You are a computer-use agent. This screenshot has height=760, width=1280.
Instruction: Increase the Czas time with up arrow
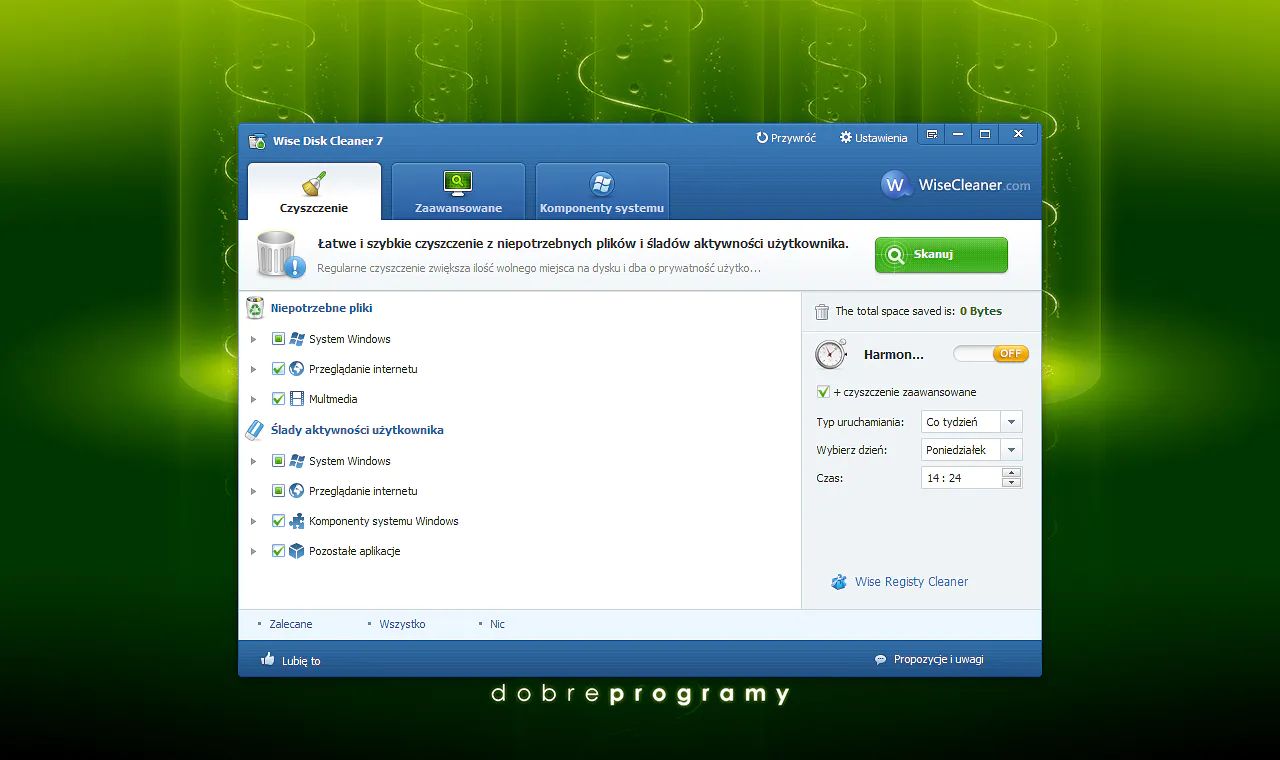(x=1012, y=473)
